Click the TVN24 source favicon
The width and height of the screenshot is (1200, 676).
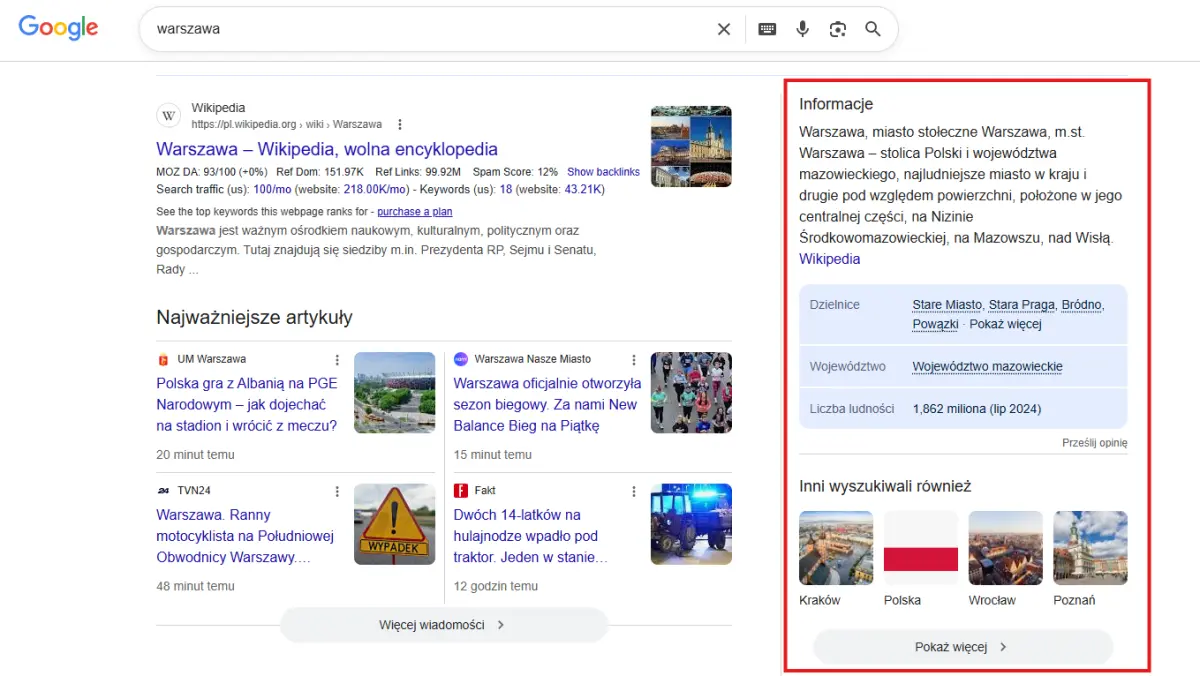click(163, 491)
